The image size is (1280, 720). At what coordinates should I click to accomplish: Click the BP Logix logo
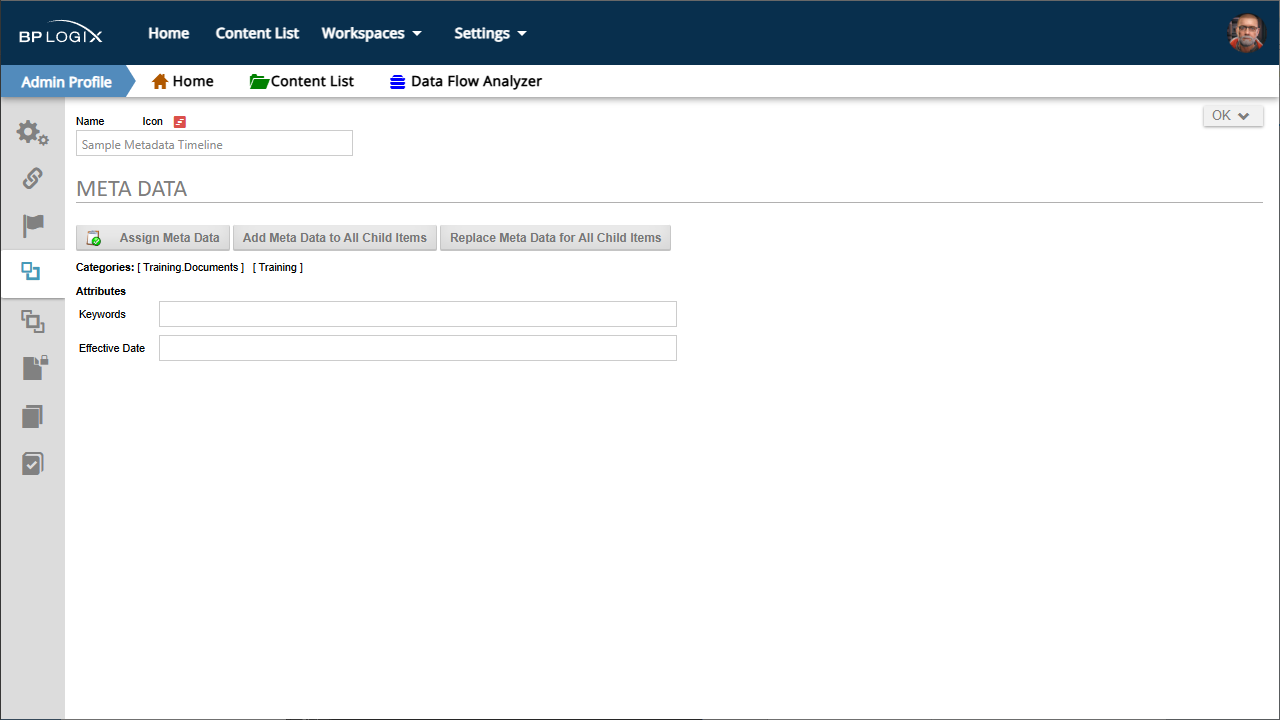tap(60, 34)
